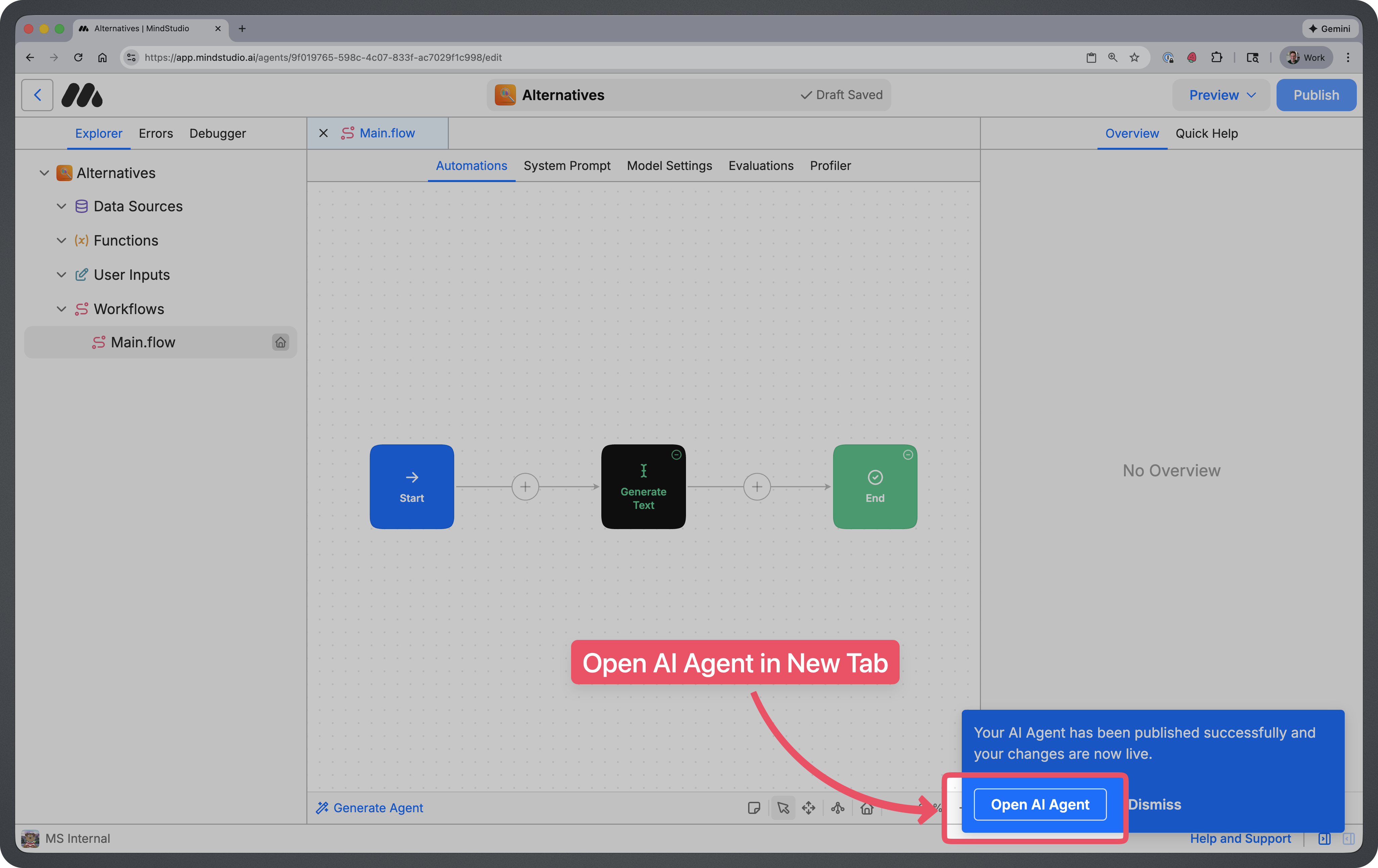Switch to the System Prompt tab
Image resolution: width=1378 pixels, height=868 pixels.
(567, 165)
